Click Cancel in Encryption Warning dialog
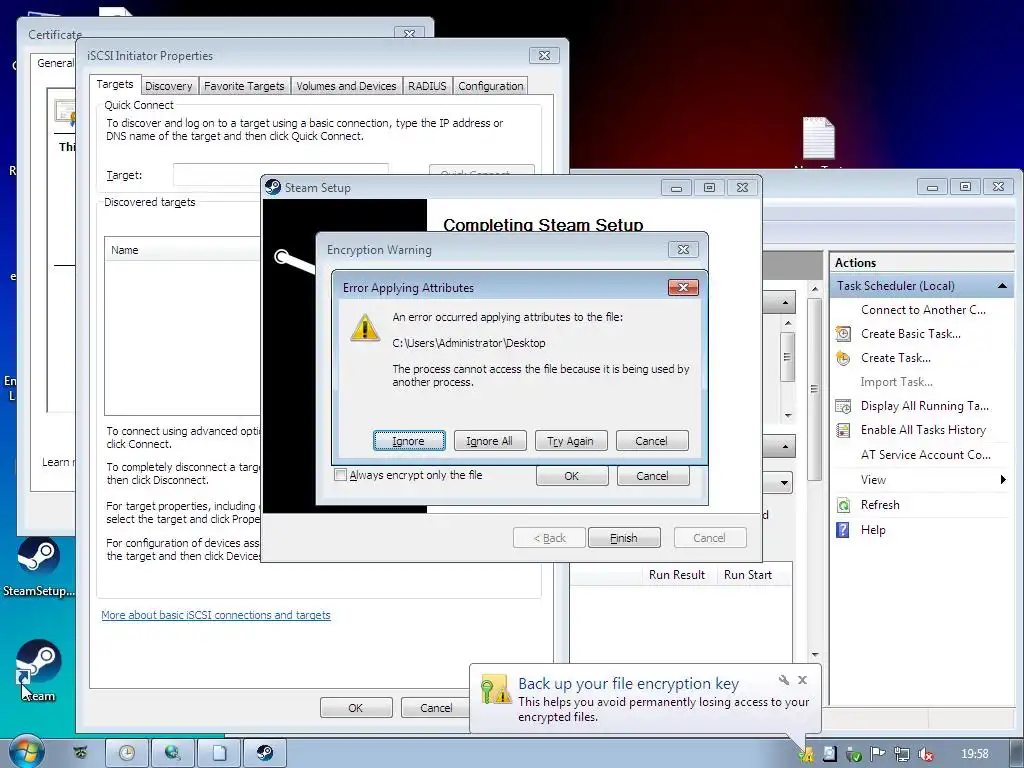The image size is (1024, 768). point(653,476)
